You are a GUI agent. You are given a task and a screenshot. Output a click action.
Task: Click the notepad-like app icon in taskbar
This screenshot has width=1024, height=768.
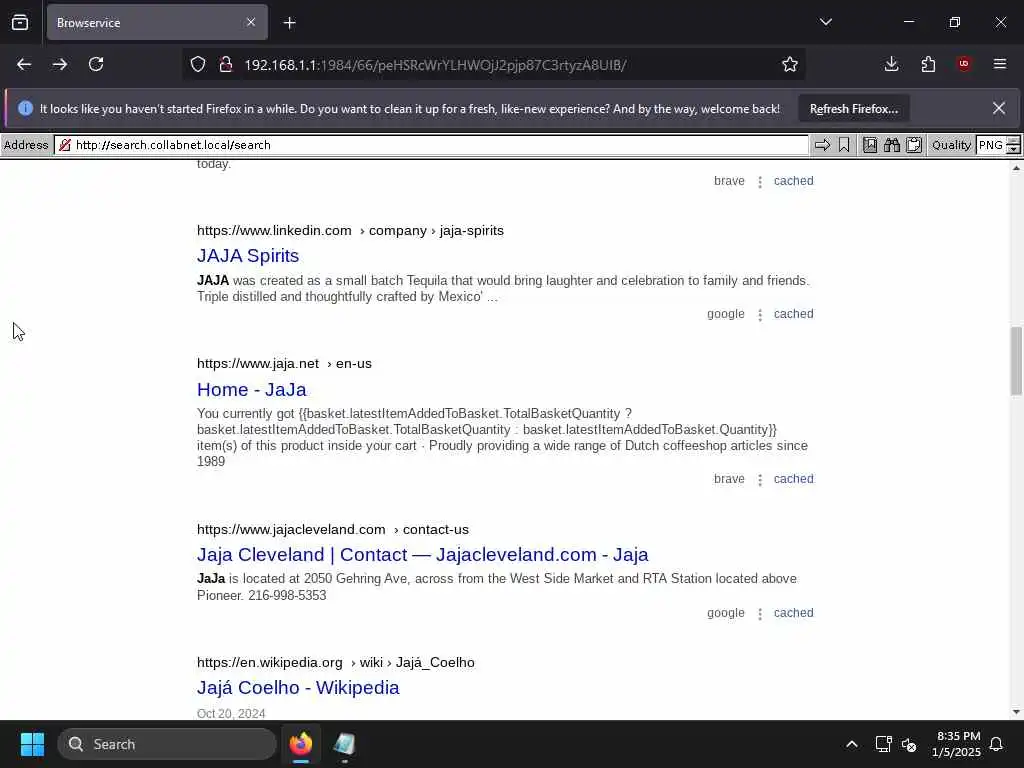(x=344, y=744)
